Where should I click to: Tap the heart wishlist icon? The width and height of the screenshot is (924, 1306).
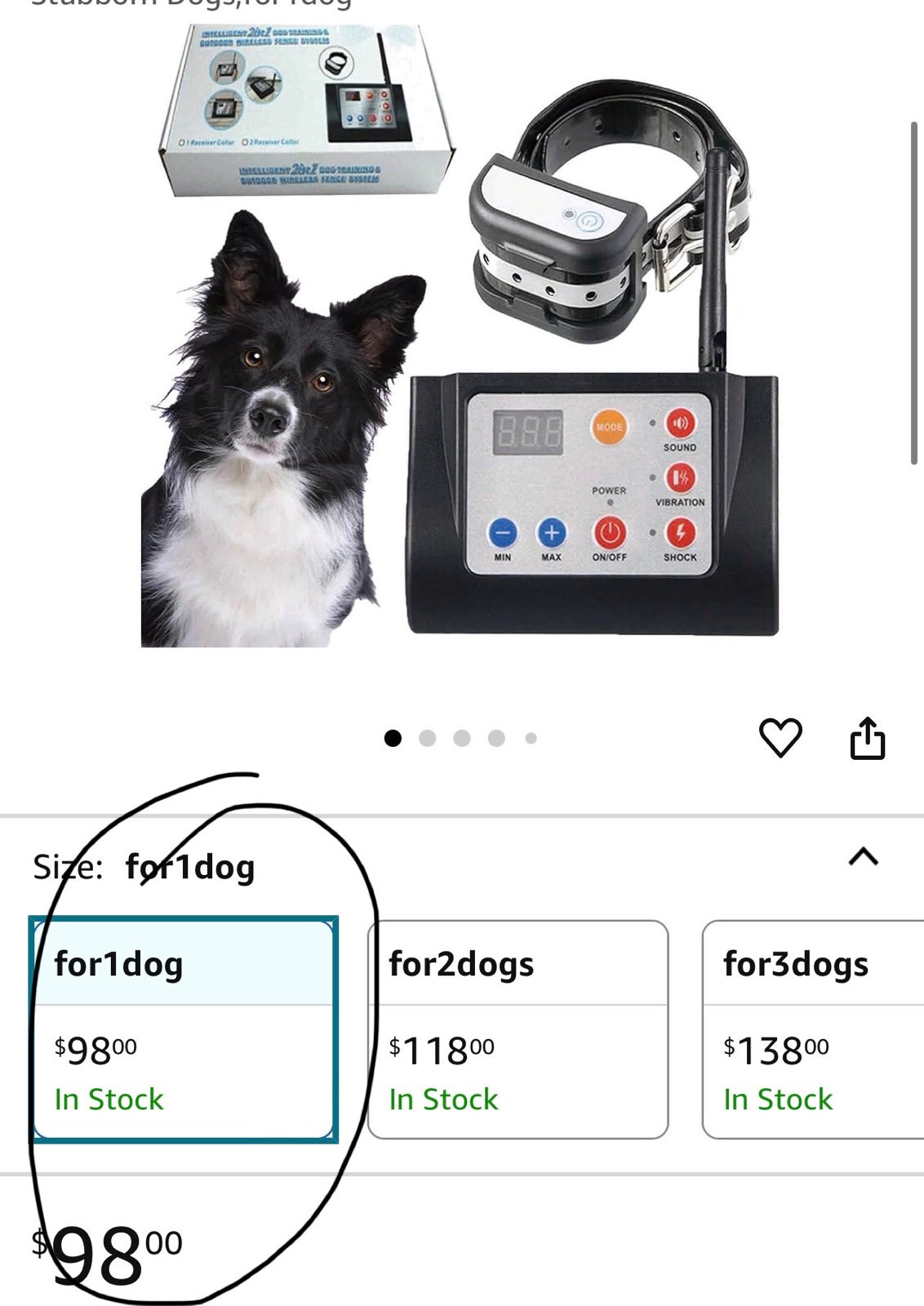point(780,738)
